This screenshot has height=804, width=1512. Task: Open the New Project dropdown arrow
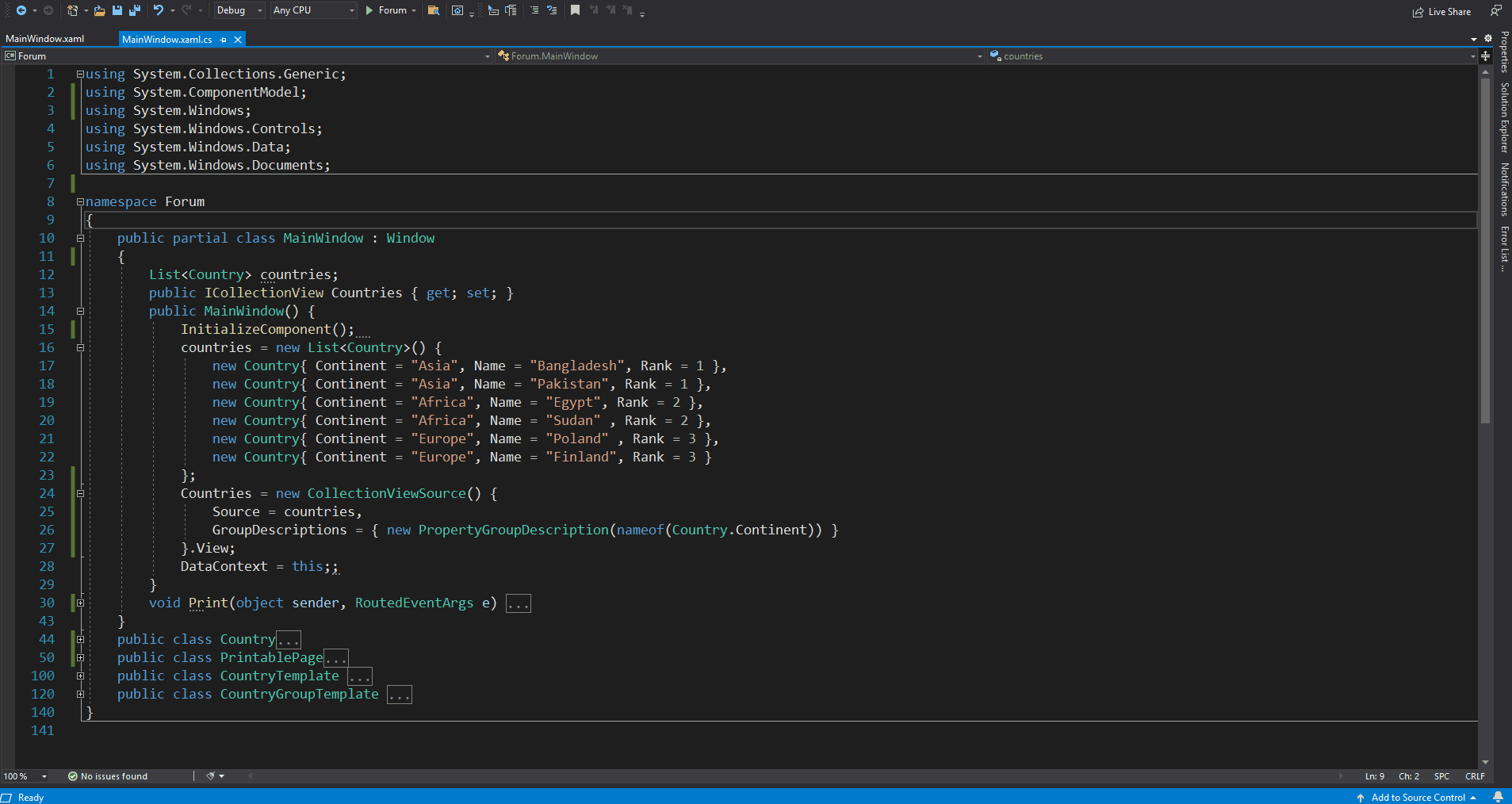tap(86, 10)
